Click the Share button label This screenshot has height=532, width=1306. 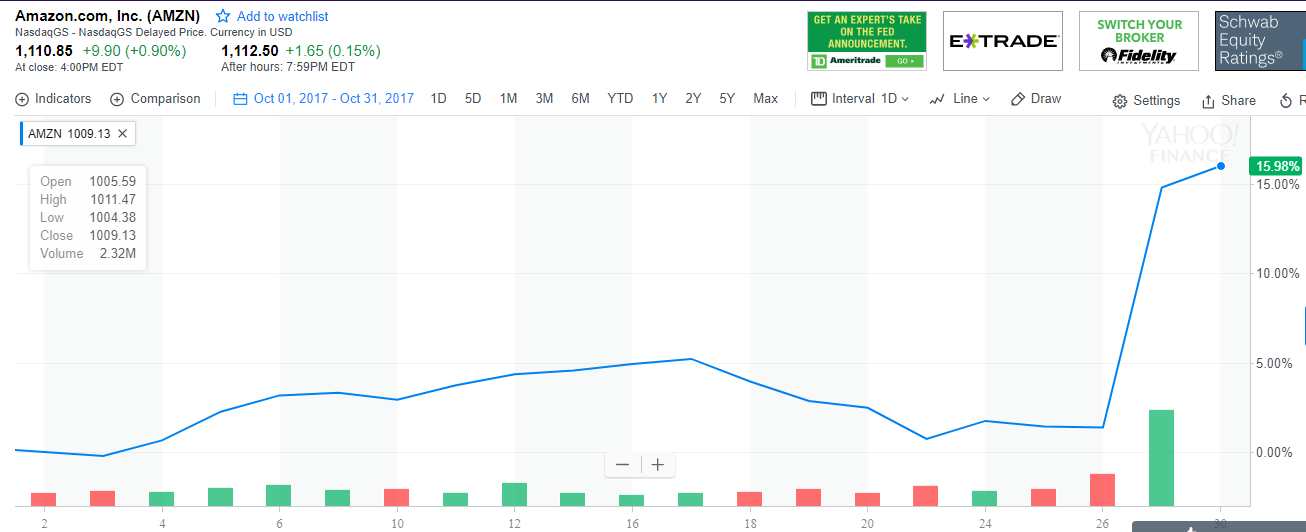tap(1238, 101)
